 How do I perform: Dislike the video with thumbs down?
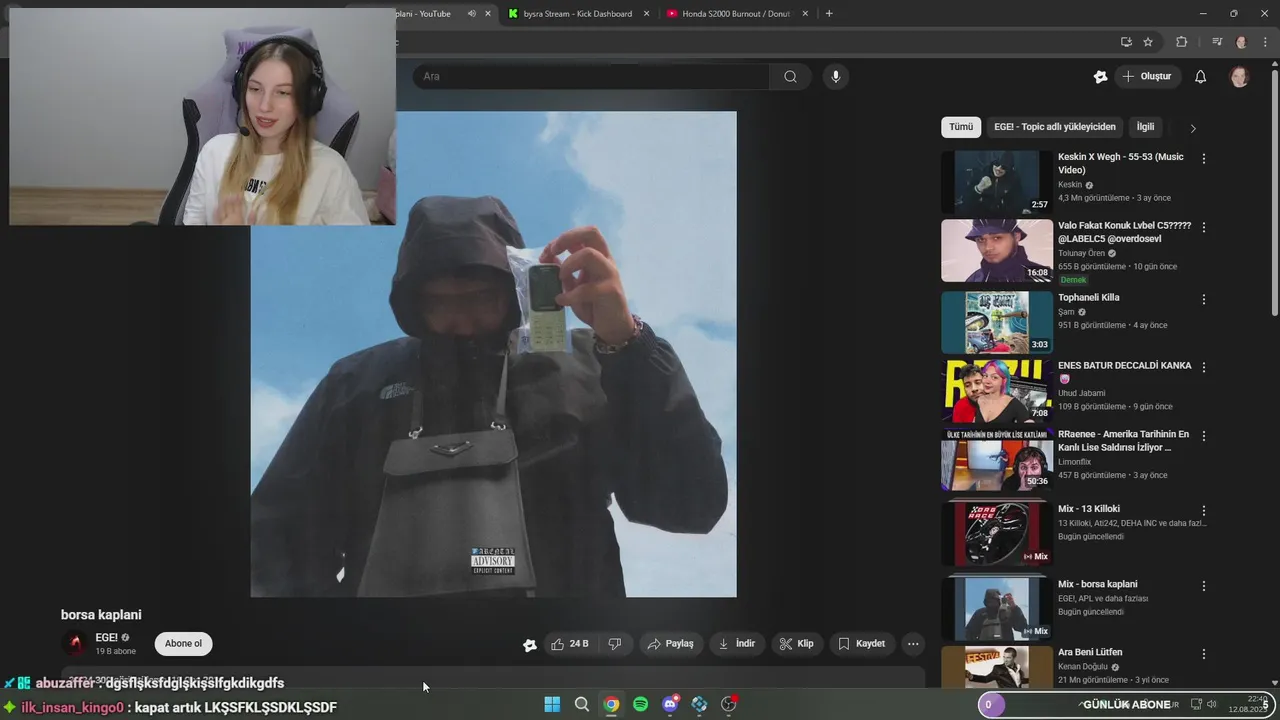pos(615,644)
